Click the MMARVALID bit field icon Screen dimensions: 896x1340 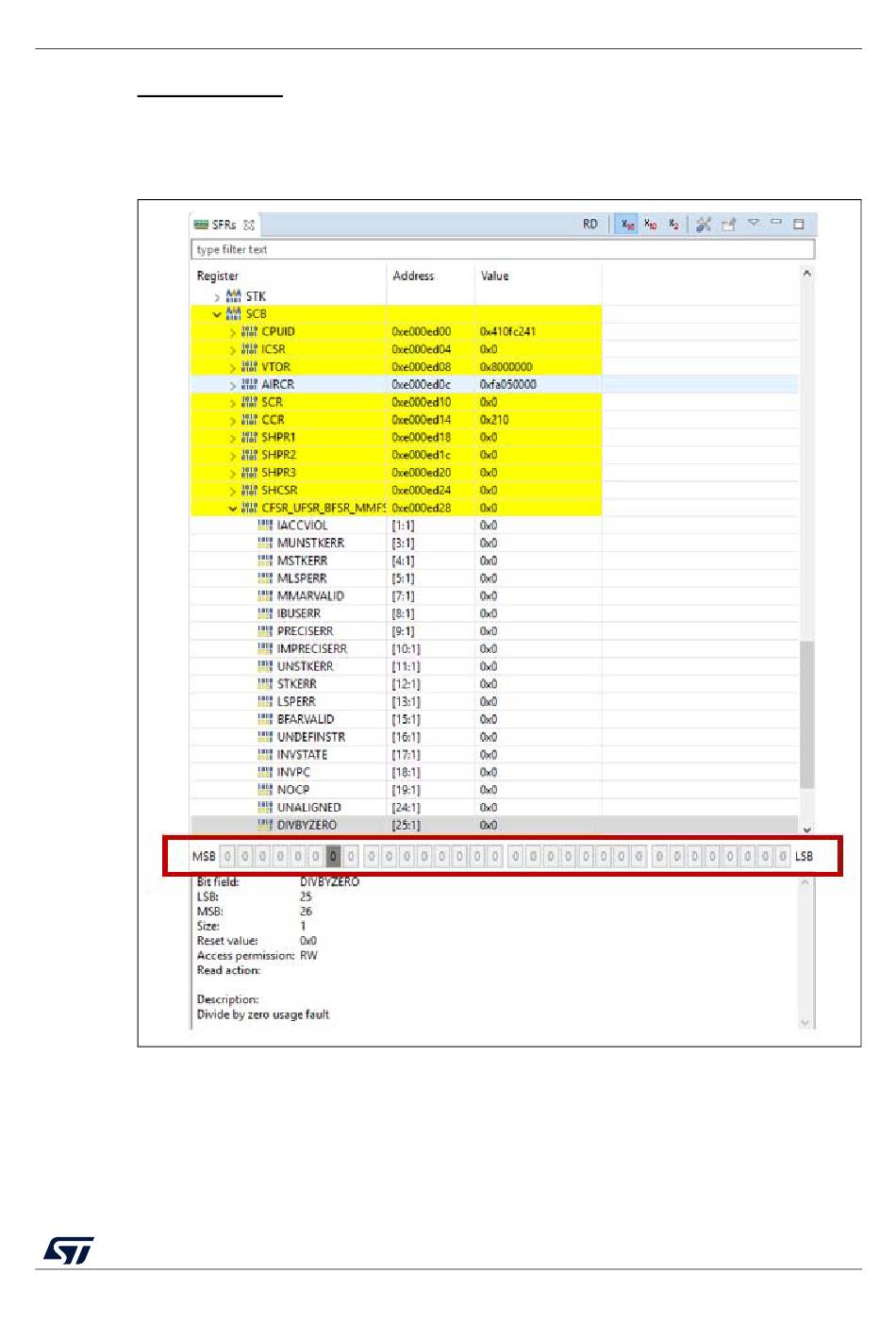tap(265, 595)
